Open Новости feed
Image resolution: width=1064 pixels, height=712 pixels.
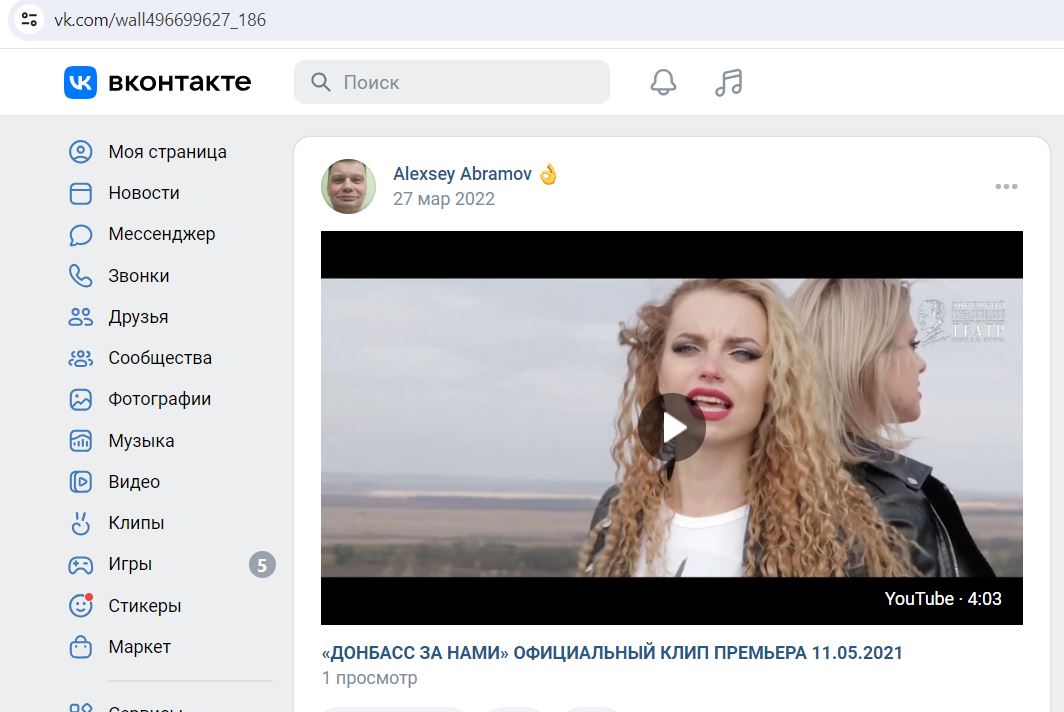point(144,193)
